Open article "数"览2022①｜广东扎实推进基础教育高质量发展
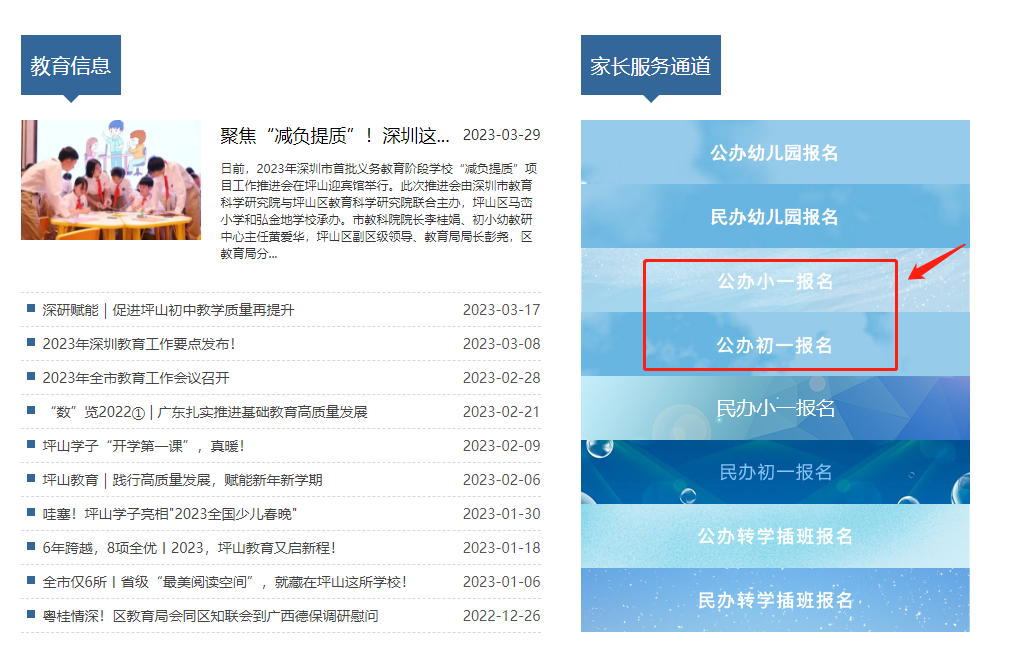 pyautogui.click(x=208, y=412)
